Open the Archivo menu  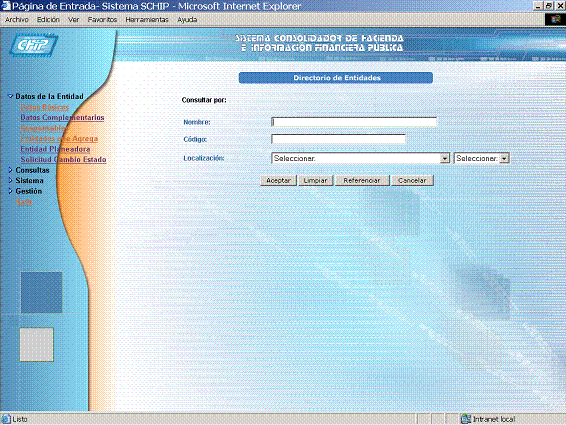[17, 19]
